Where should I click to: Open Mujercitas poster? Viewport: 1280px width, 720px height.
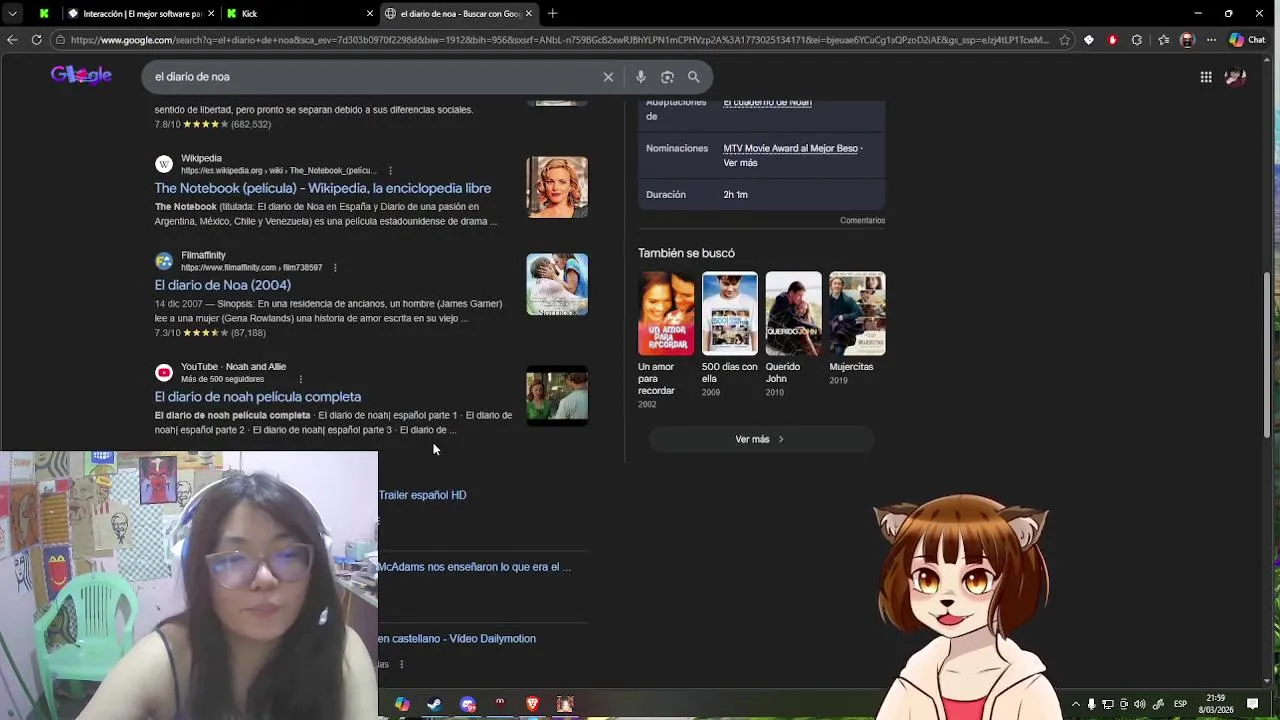click(857, 313)
